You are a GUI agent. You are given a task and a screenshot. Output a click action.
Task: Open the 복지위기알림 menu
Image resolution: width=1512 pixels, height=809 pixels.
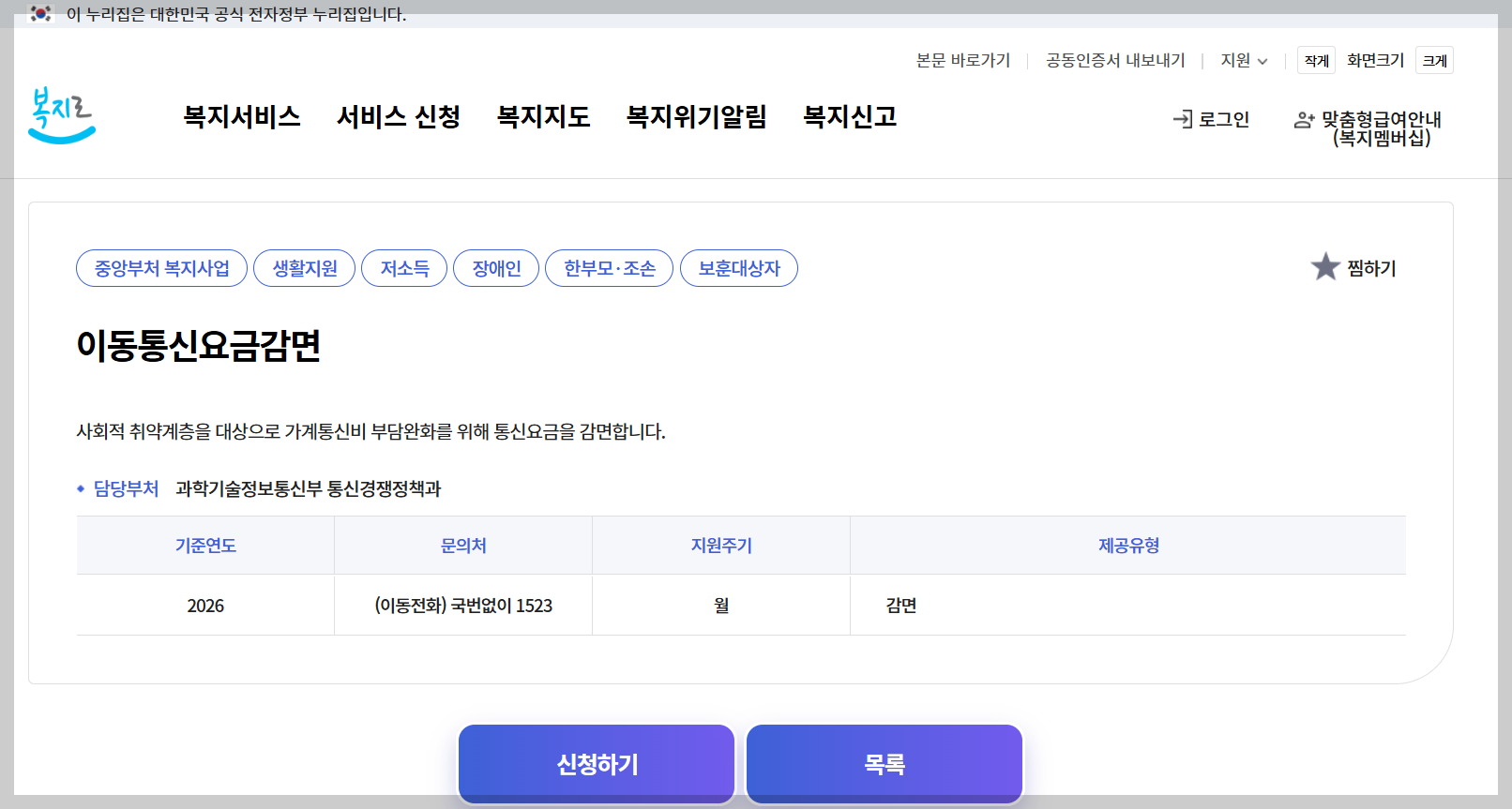pos(696,116)
